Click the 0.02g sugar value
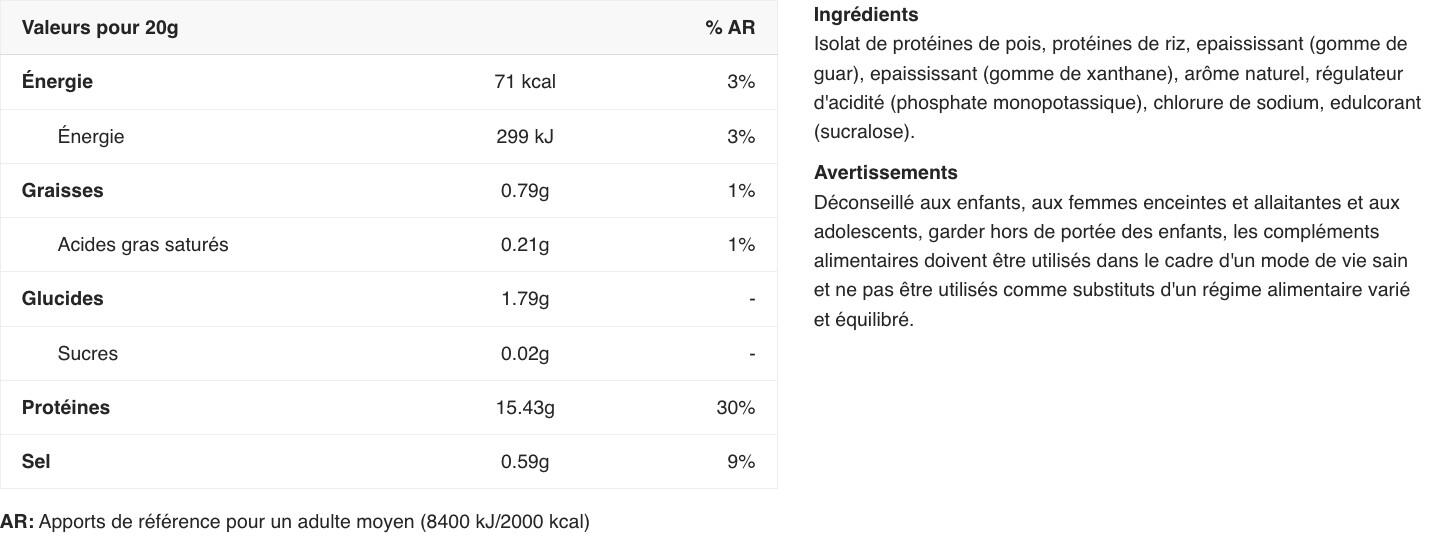Screen dimensions: 1432x540 pyautogui.click(x=525, y=353)
